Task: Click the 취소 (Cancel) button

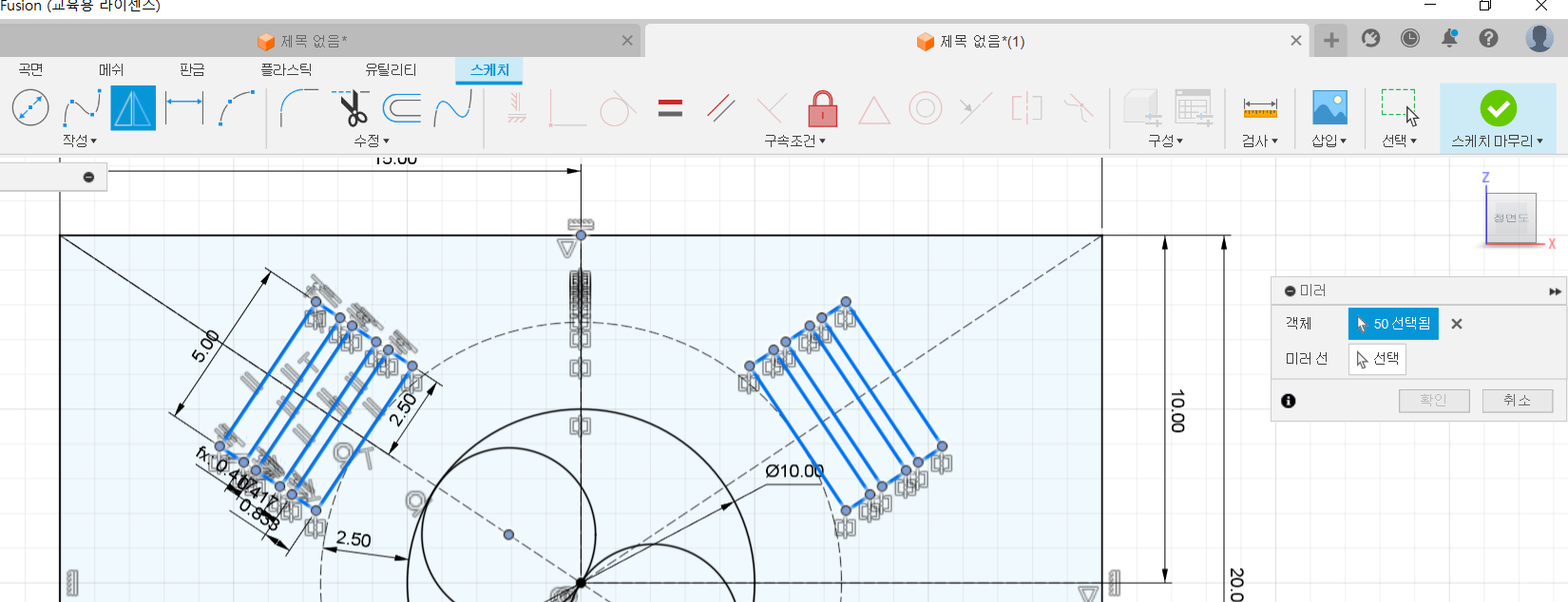Action: point(1518,401)
